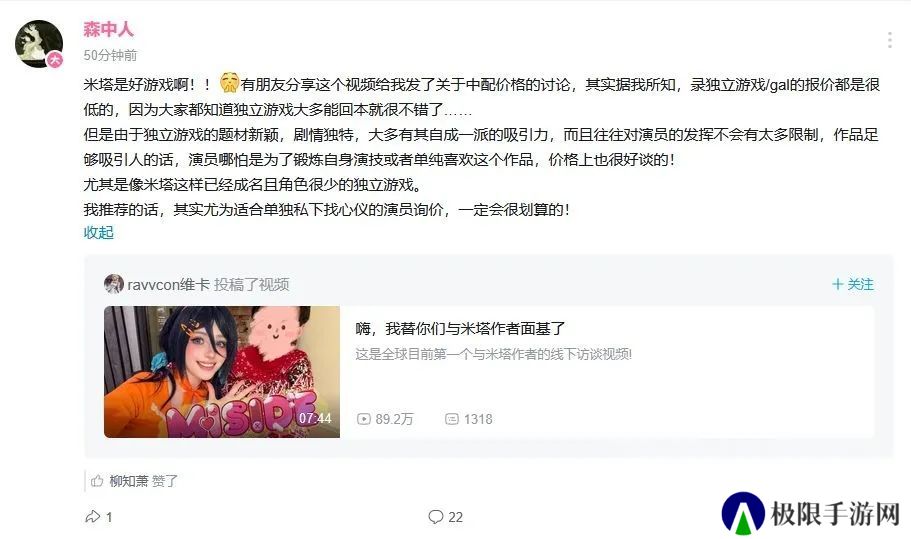This screenshot has width=911, height=539.
Task: Open the comments bubble icon
Action: click(435, 516)
